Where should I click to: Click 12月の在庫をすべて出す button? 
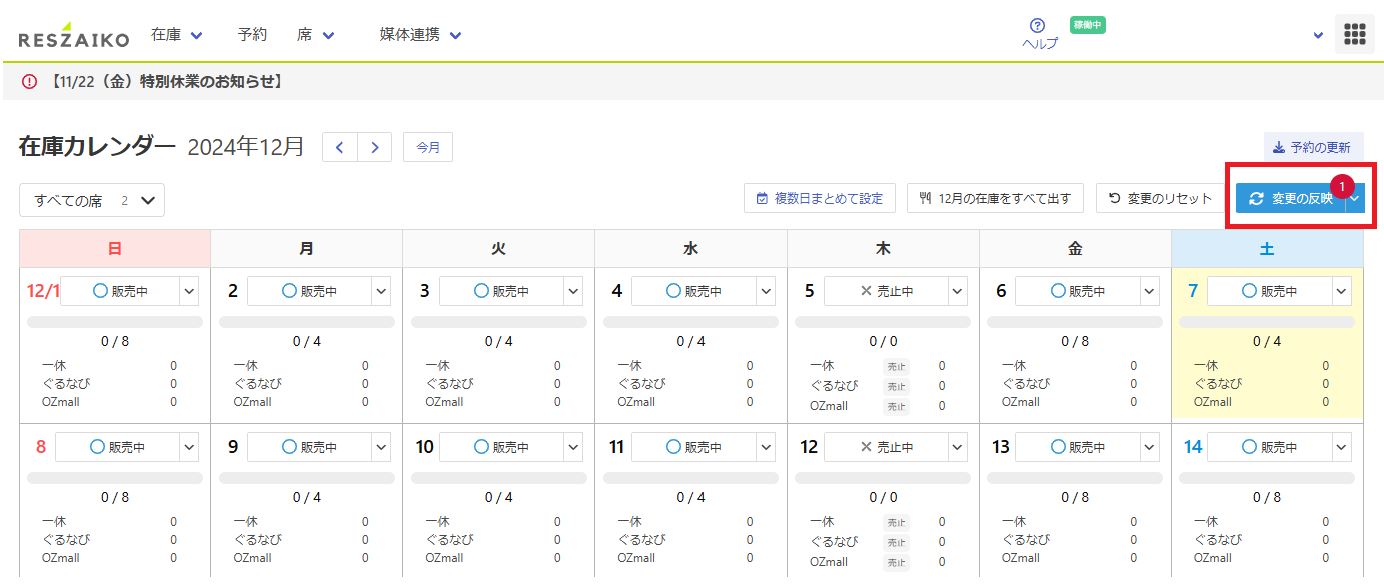tap(995, 198)
